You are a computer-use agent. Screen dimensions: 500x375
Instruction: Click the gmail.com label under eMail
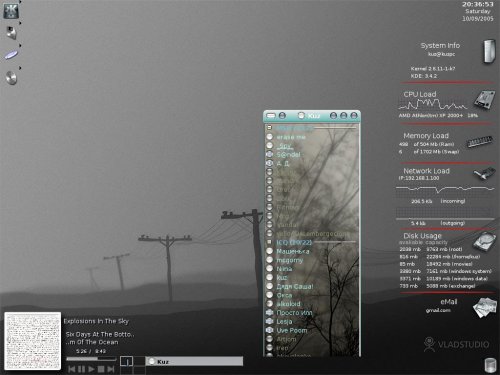click(x=438, y=310)
